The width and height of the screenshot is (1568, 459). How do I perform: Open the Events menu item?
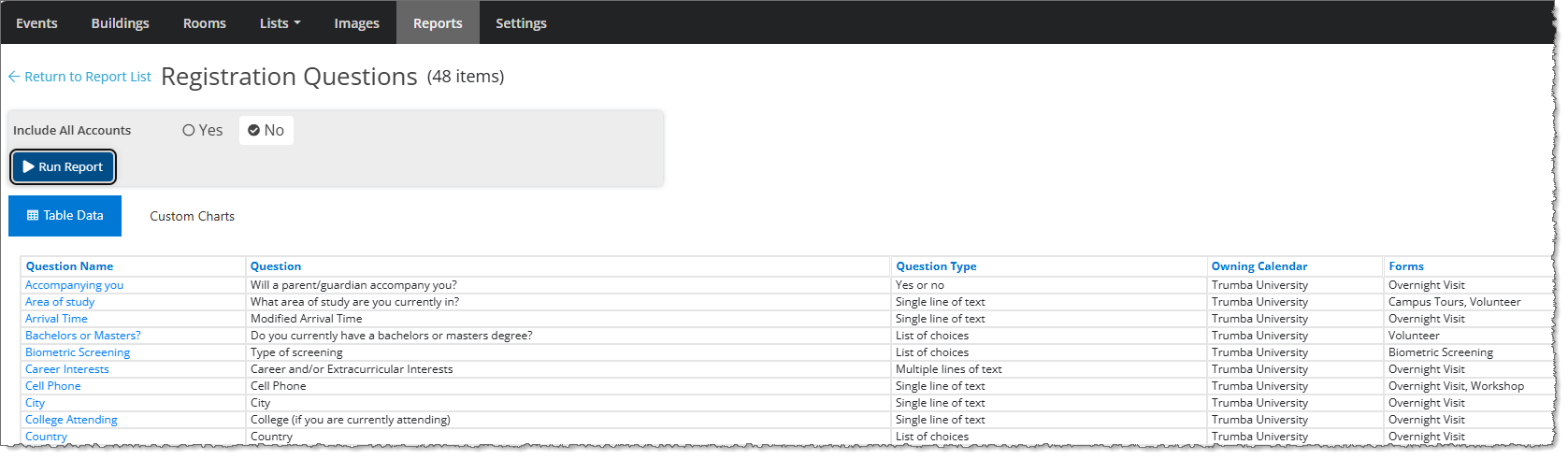pos(36,22)
